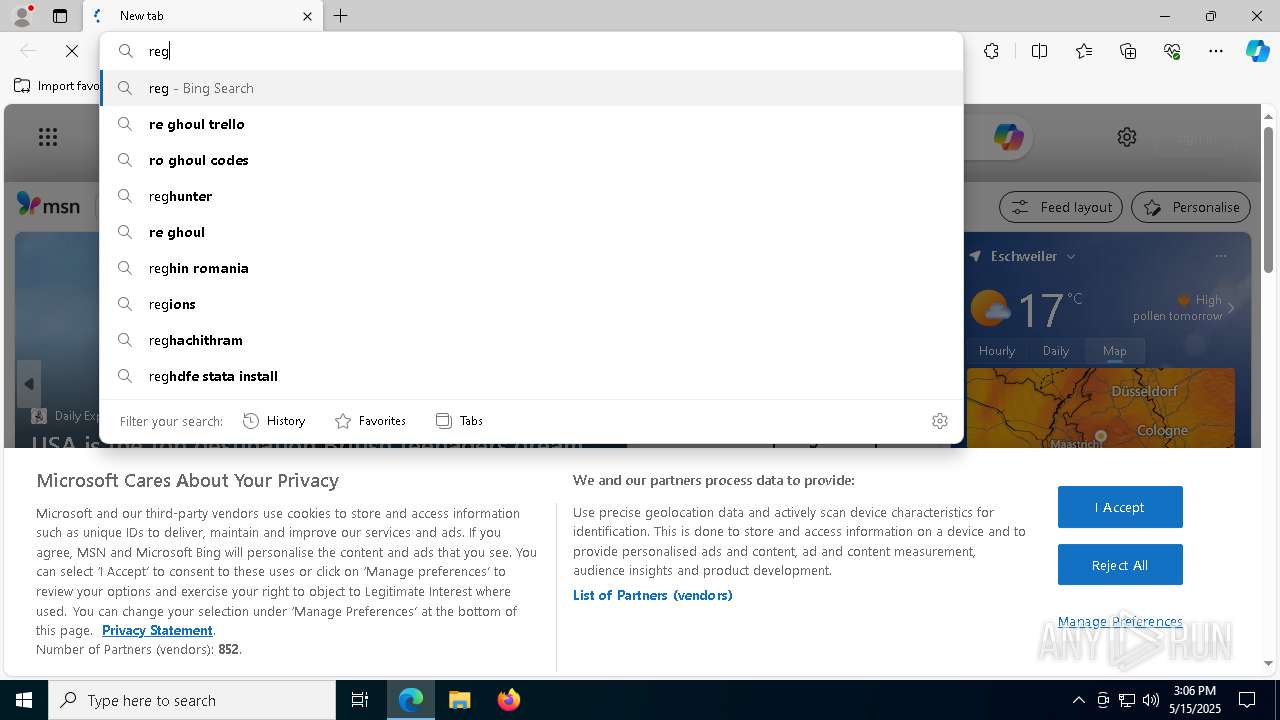Toggle split screen view icon
The image size is (1280, 720).
1040,51
